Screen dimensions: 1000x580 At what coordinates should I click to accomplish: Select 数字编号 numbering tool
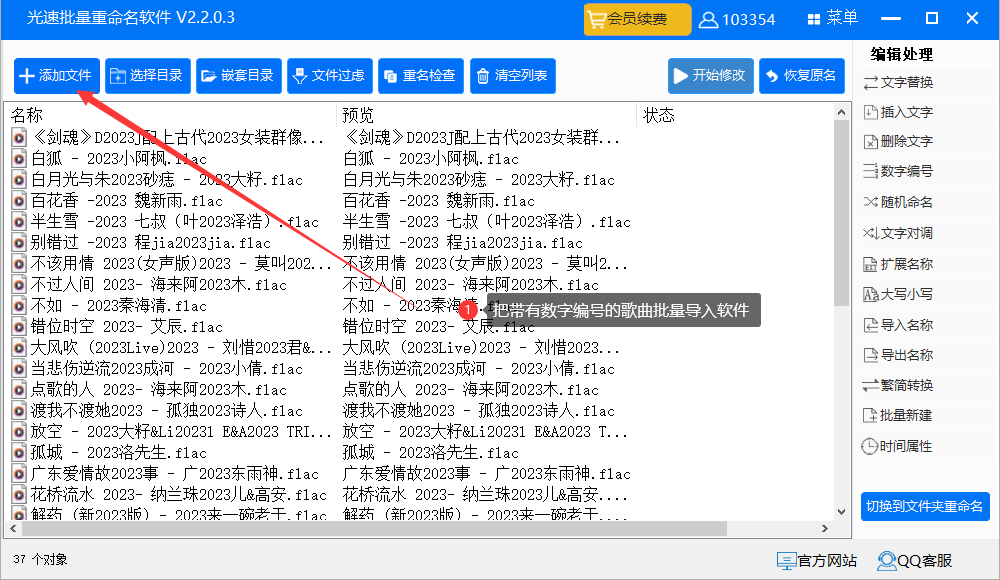(x=898, y=171)
